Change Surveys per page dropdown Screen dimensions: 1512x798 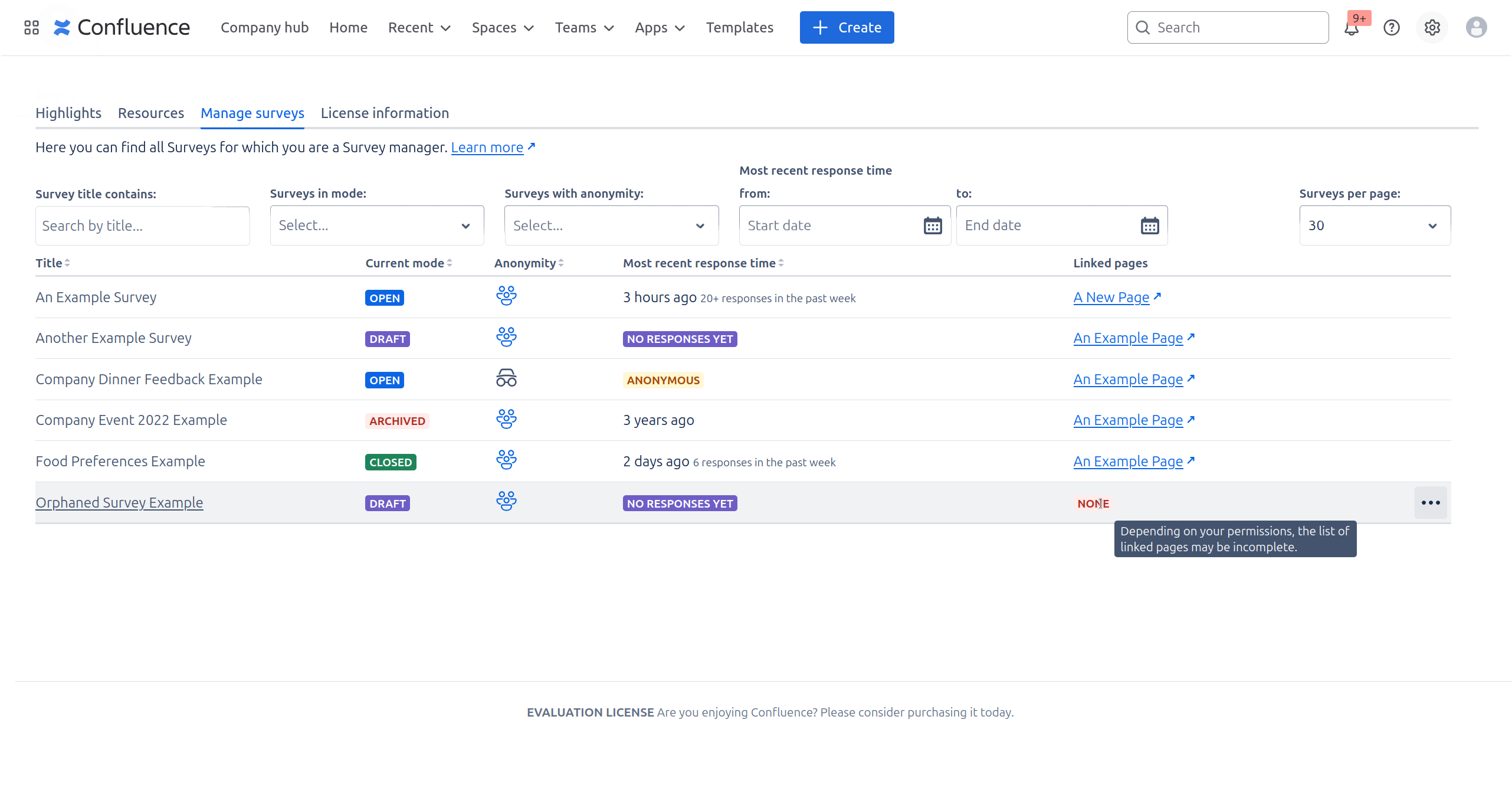click(x=1375, y=225)
